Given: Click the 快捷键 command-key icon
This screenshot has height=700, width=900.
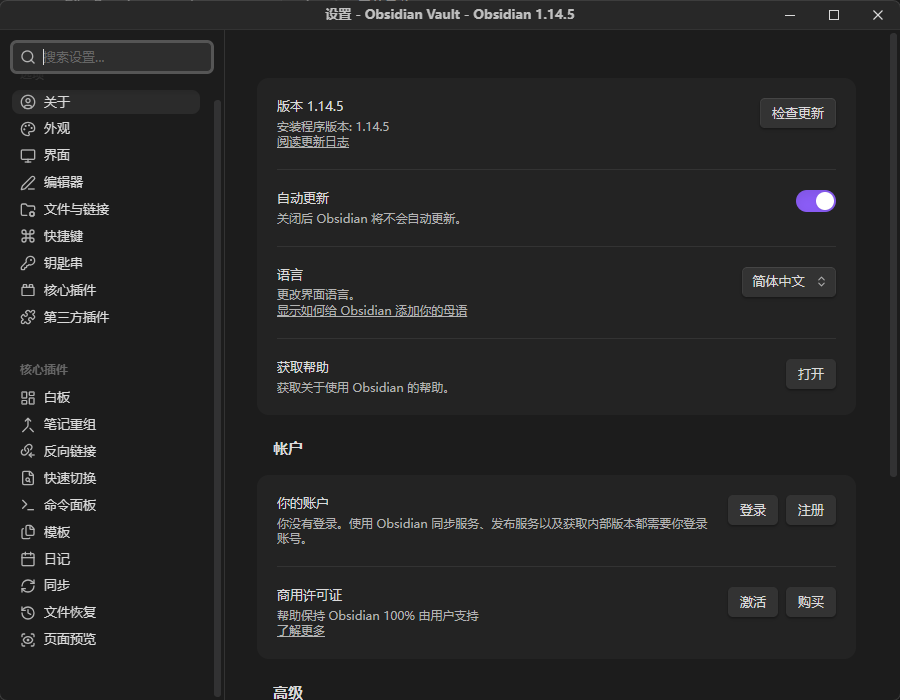Looking at the screenshot, I should (x=28, y=236).
